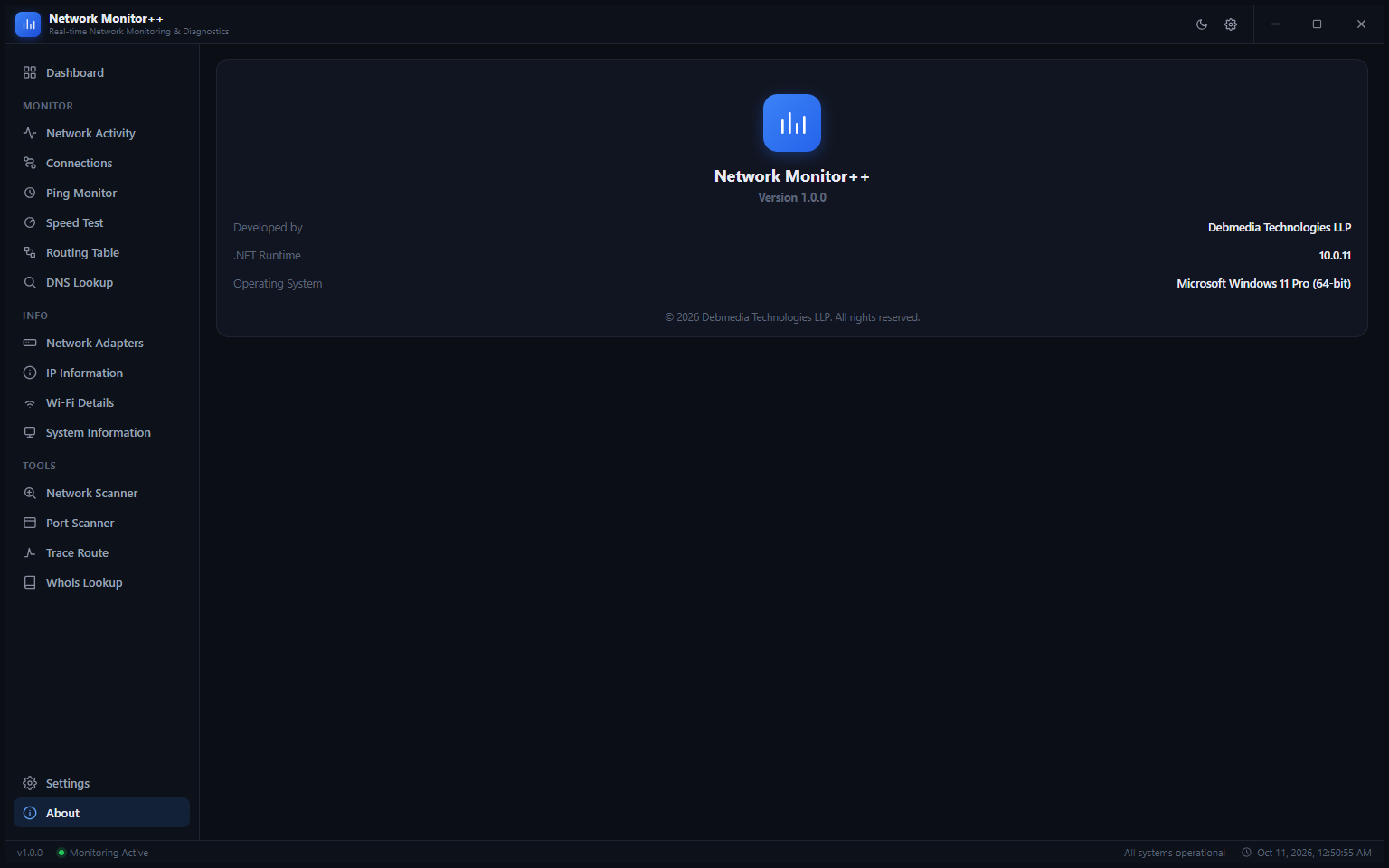Click the Network Adapters icon
1389x868 pixels.
[x=30, y=343]
